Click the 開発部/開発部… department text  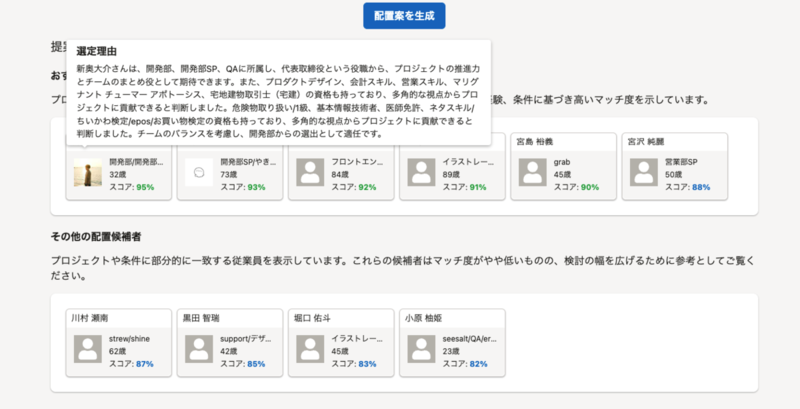pos(136,162)
